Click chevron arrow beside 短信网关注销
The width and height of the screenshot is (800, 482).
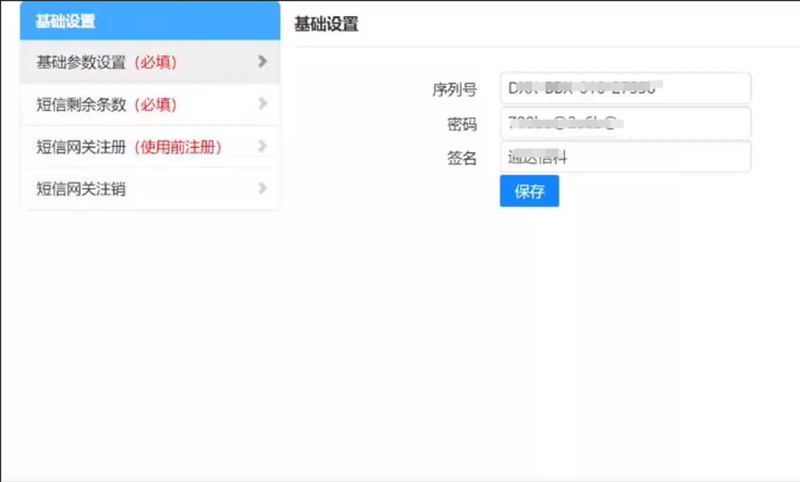[x=263, y=188]
